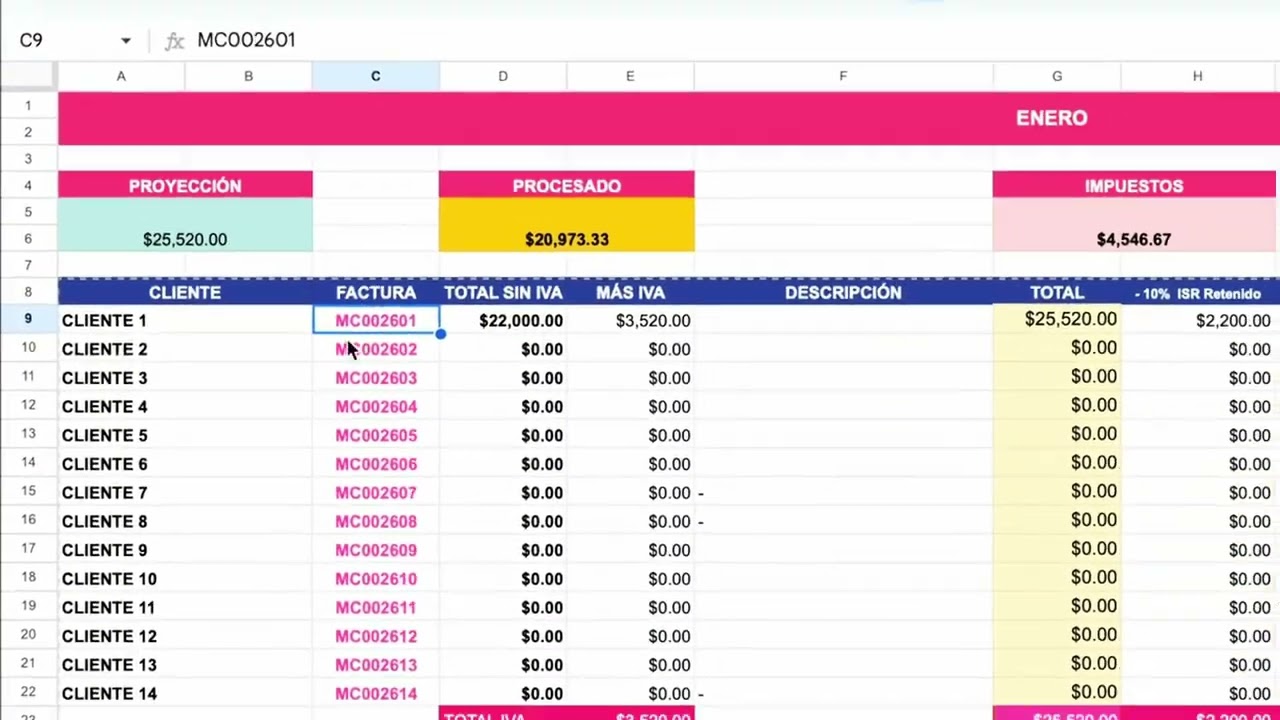Open the name box dropdown arrow

pyautogui.click(x=126, y=40)
